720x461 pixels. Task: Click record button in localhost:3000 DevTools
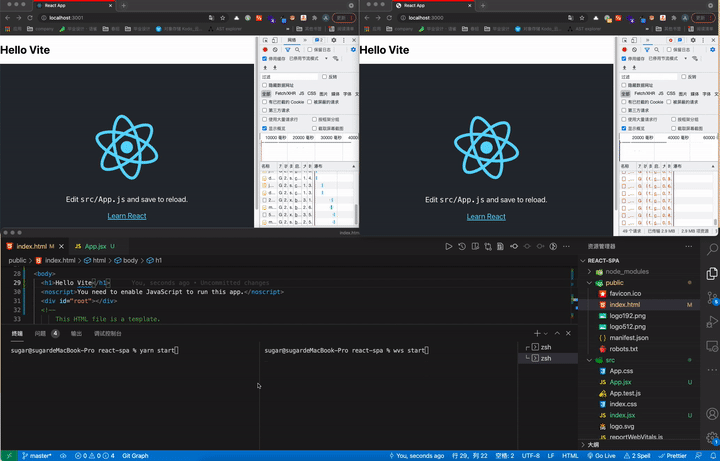(624, 50)
